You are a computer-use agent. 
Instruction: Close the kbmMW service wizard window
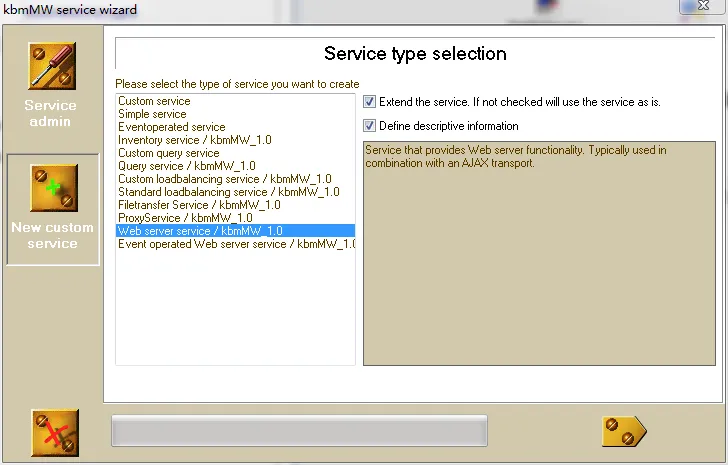703,6
